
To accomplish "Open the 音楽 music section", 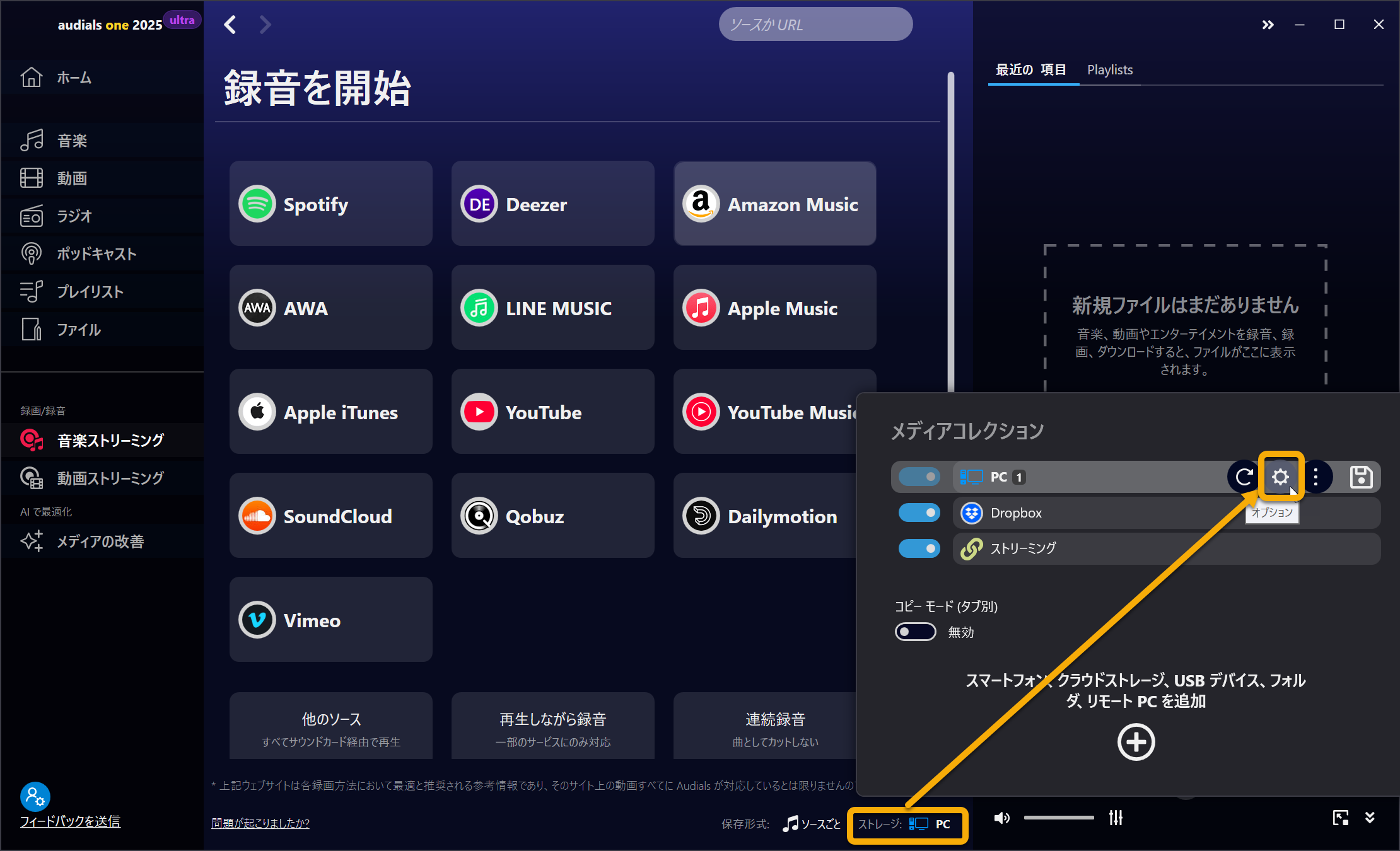I will click(102, 141).
